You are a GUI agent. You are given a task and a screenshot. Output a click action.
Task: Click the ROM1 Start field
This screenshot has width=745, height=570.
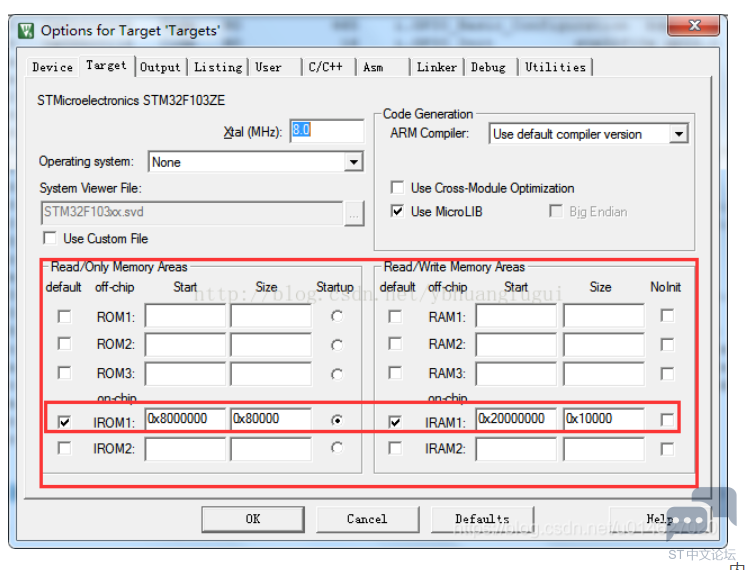click(x=185, y=316)
